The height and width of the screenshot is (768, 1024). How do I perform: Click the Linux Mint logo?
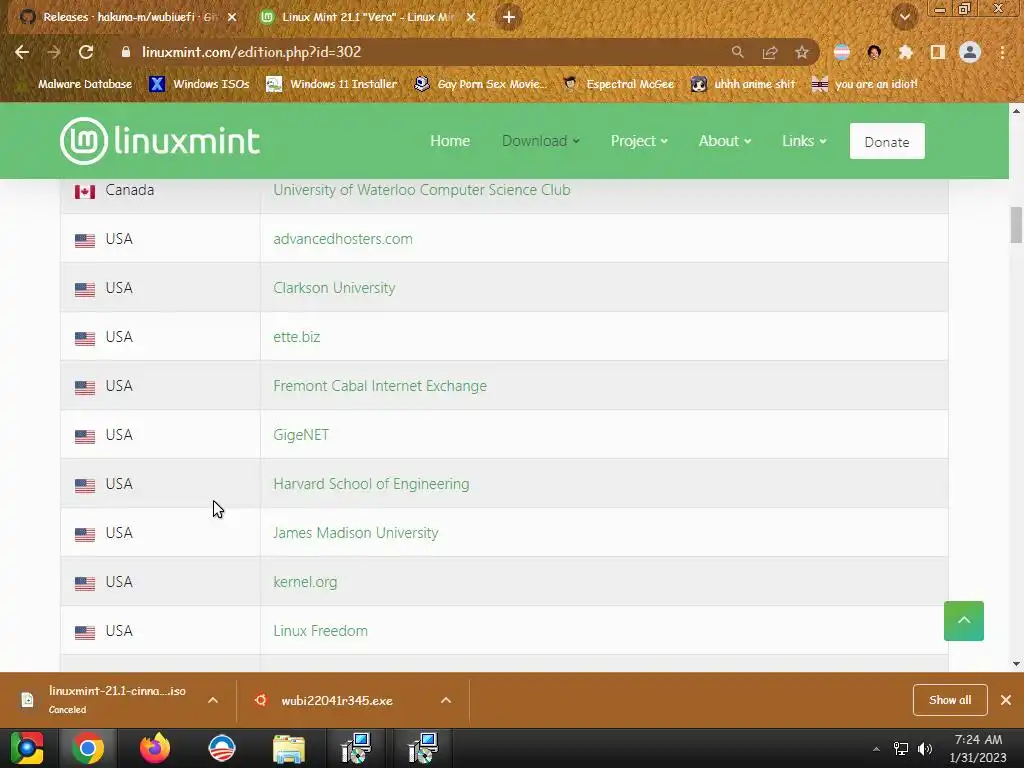click(x=160, y=141)
